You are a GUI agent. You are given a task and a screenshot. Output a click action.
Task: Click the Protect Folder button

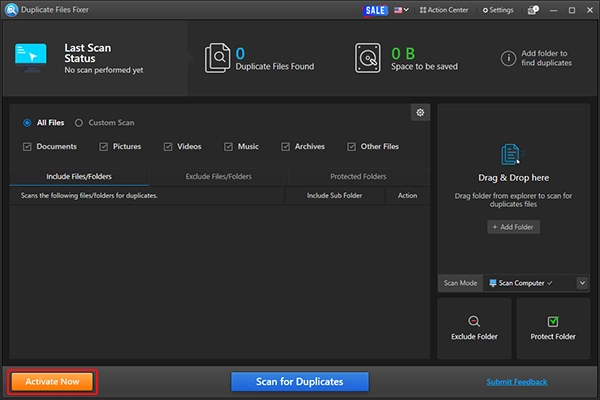point(553,328)
